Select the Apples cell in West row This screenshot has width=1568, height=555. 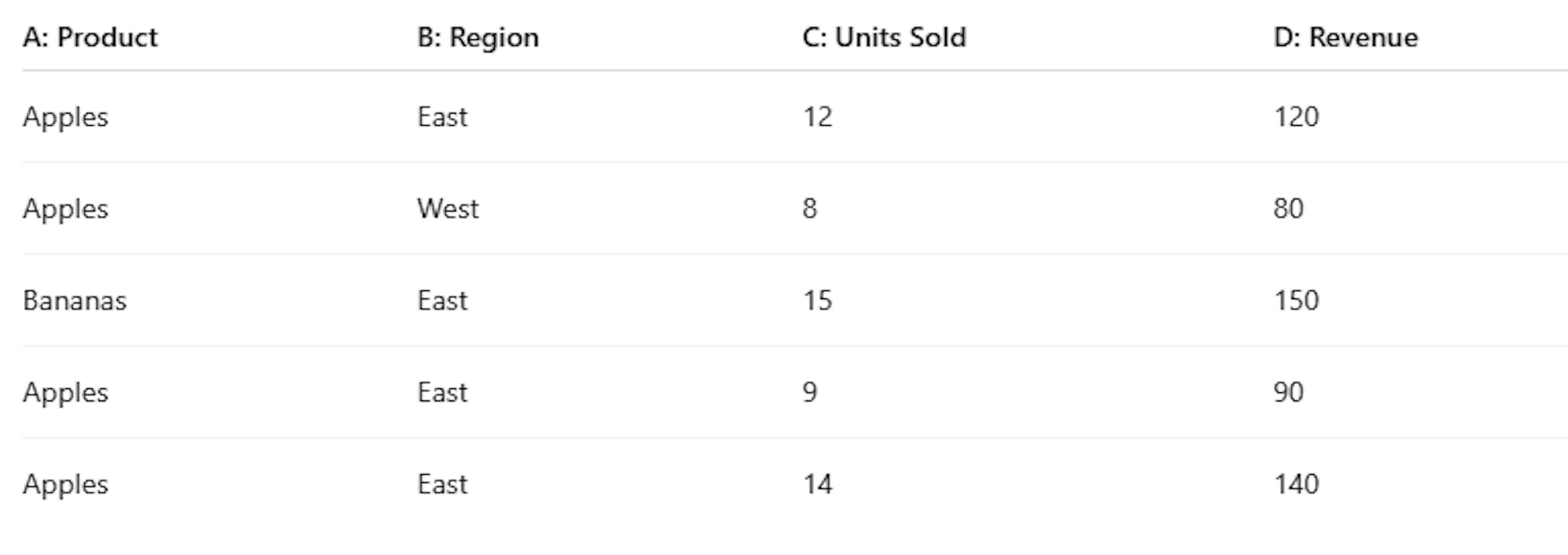pyautogui.click(x=65, y=208)
